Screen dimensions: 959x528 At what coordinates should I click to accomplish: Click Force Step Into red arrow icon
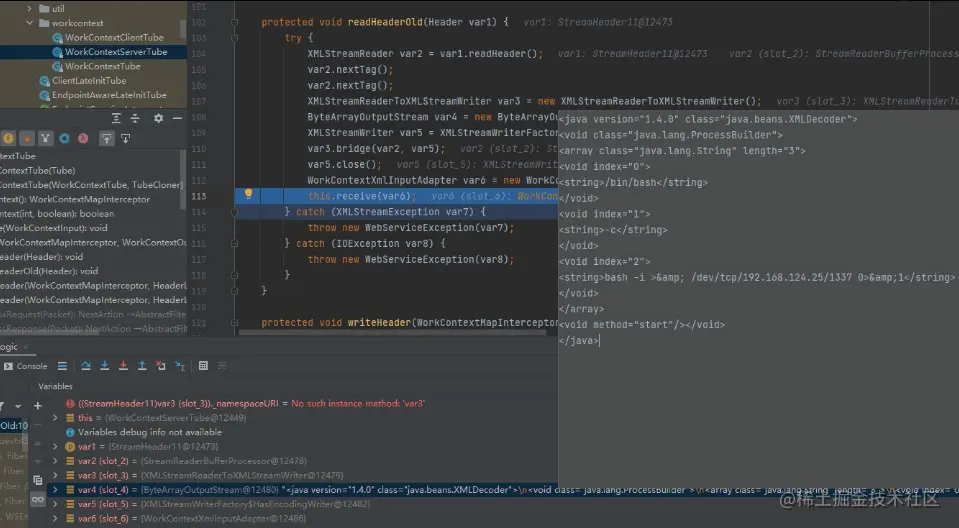[x=123, y=366]
